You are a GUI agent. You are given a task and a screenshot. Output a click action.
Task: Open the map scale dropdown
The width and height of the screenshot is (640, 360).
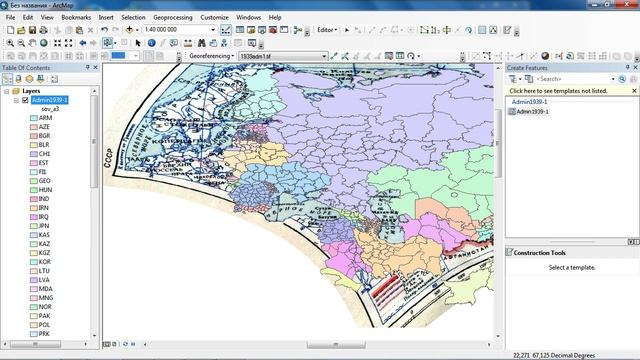tap(213, 30)
